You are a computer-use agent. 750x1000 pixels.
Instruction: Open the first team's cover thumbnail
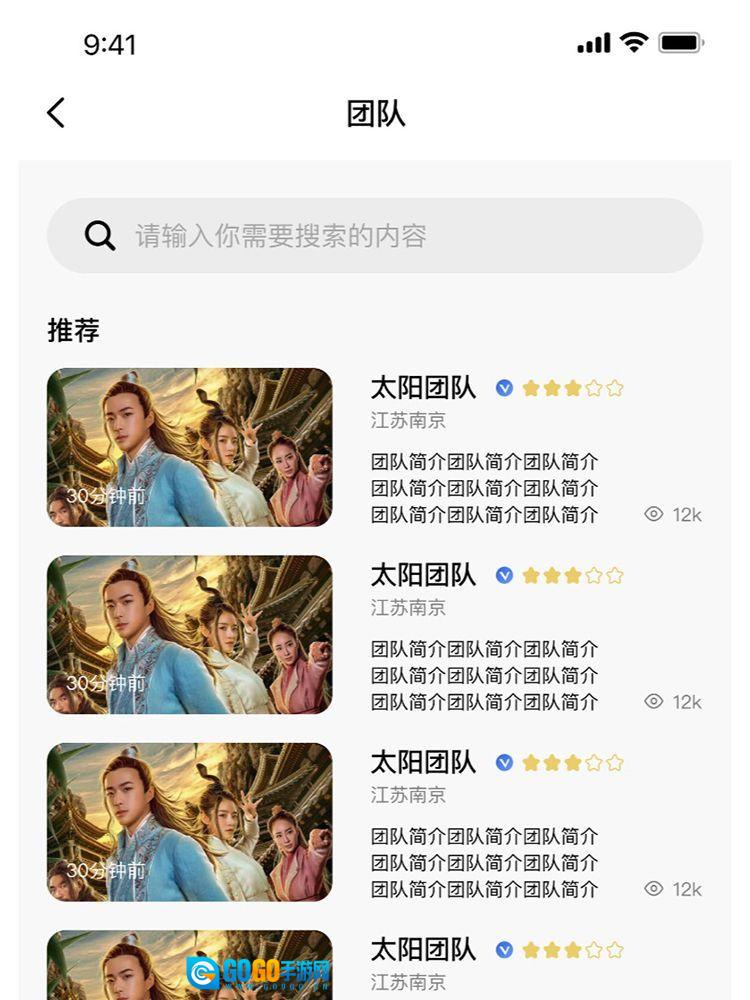coord(190,447)
